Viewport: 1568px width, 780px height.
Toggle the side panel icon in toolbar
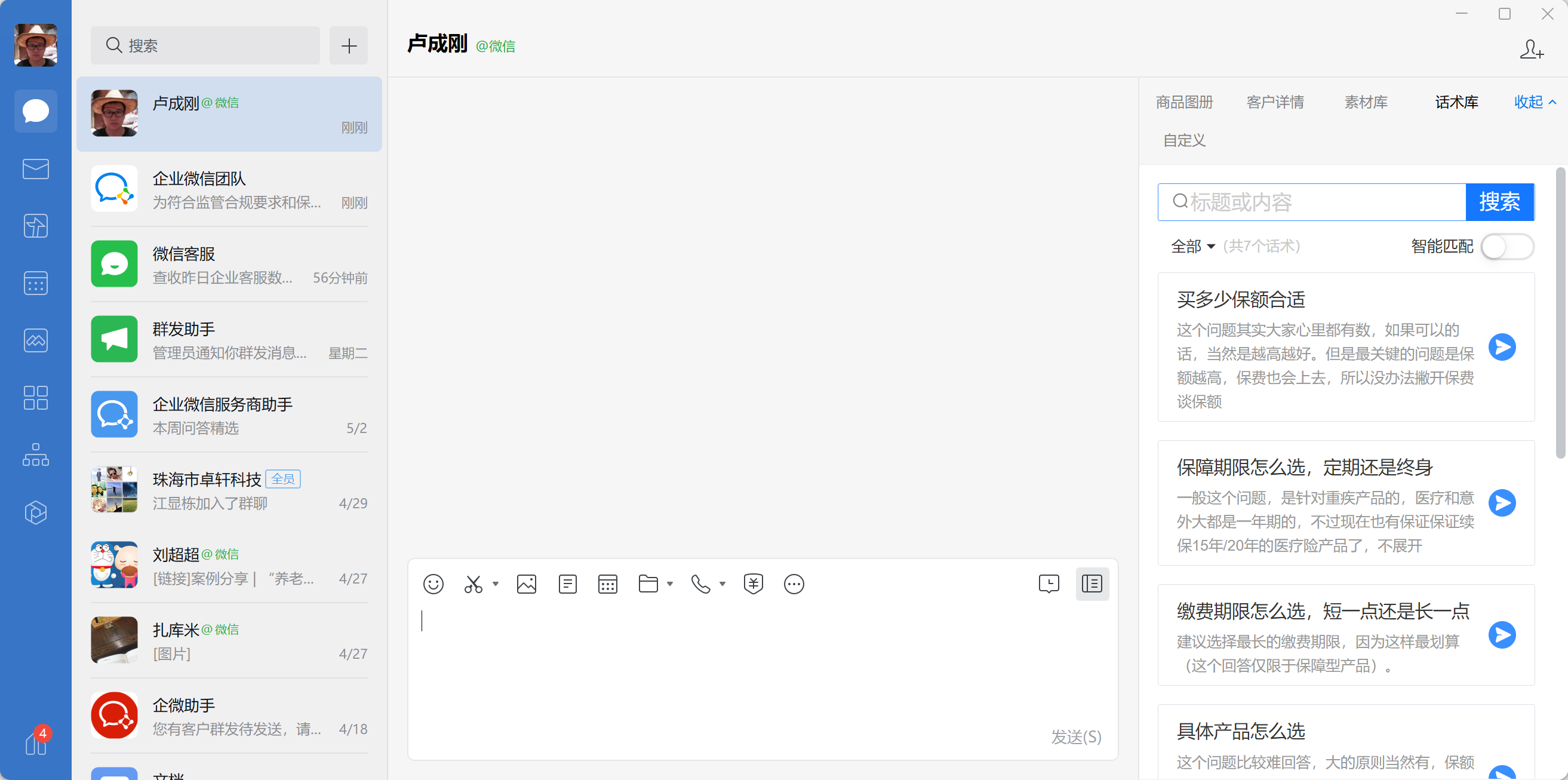tap(1092, 584)
